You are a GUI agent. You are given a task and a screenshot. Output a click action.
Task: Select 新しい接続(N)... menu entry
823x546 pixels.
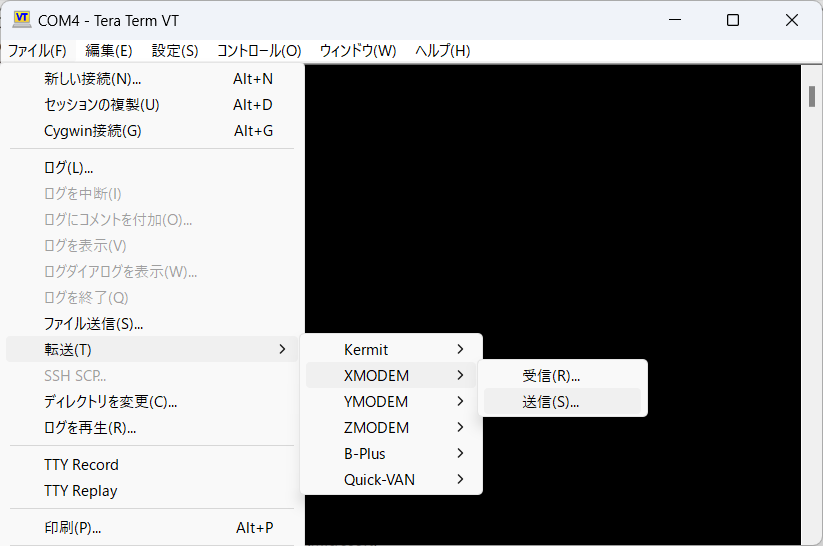point(152,79)
